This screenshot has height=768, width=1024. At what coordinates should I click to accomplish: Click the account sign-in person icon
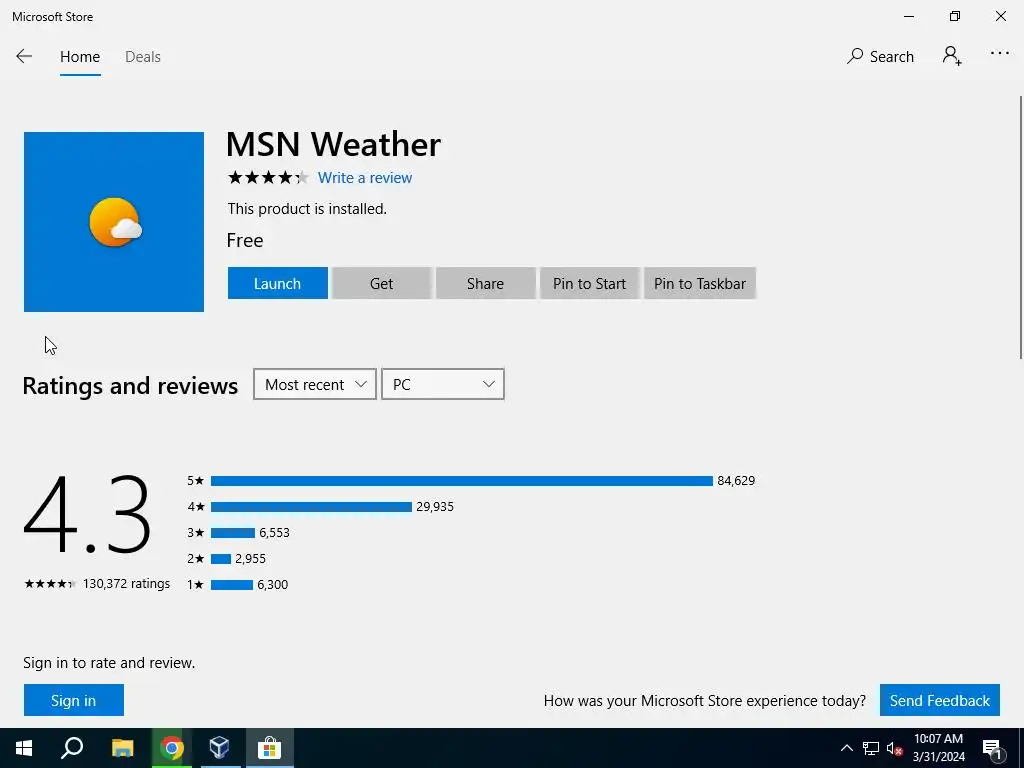(952, 56)
